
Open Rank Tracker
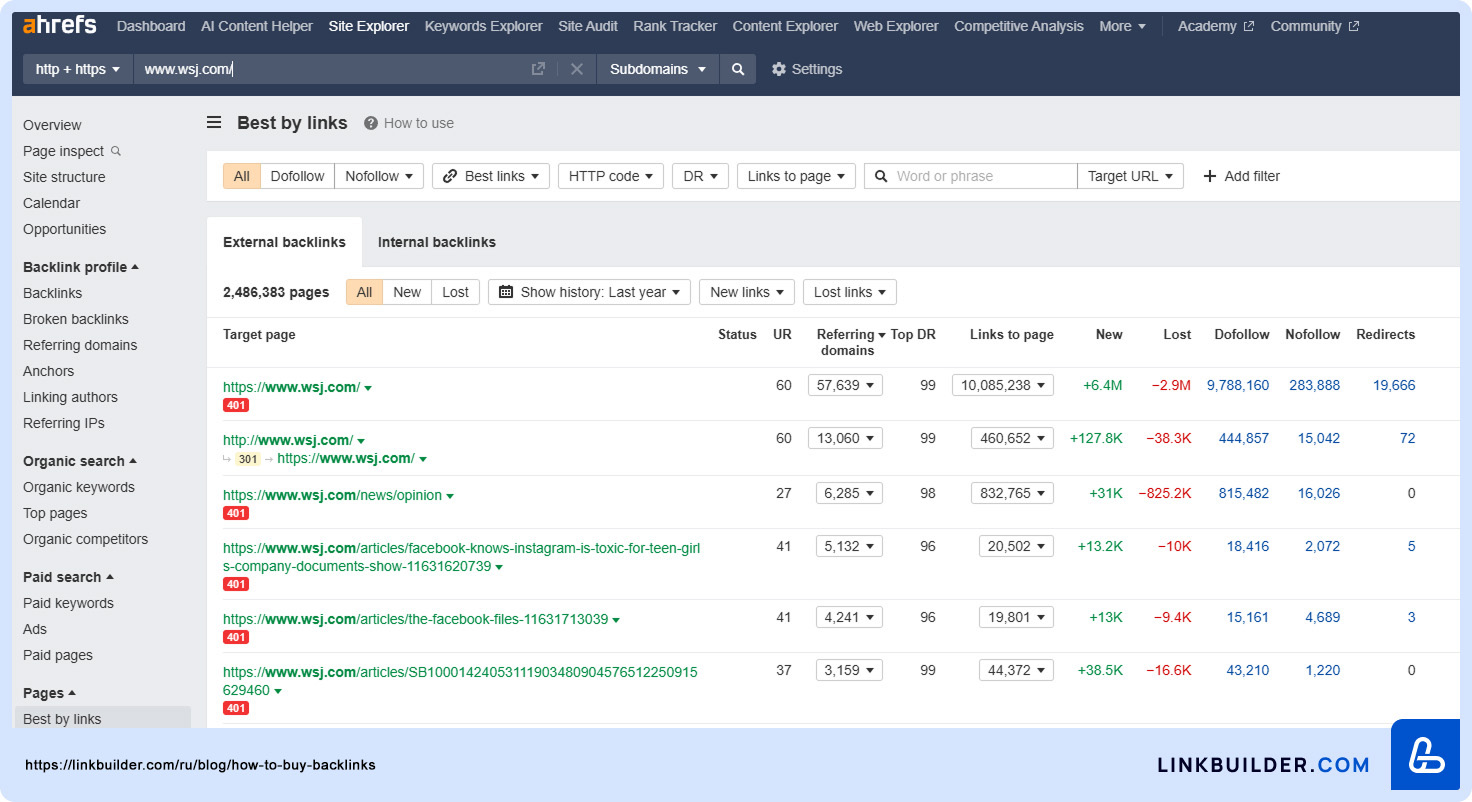point(675,26)
